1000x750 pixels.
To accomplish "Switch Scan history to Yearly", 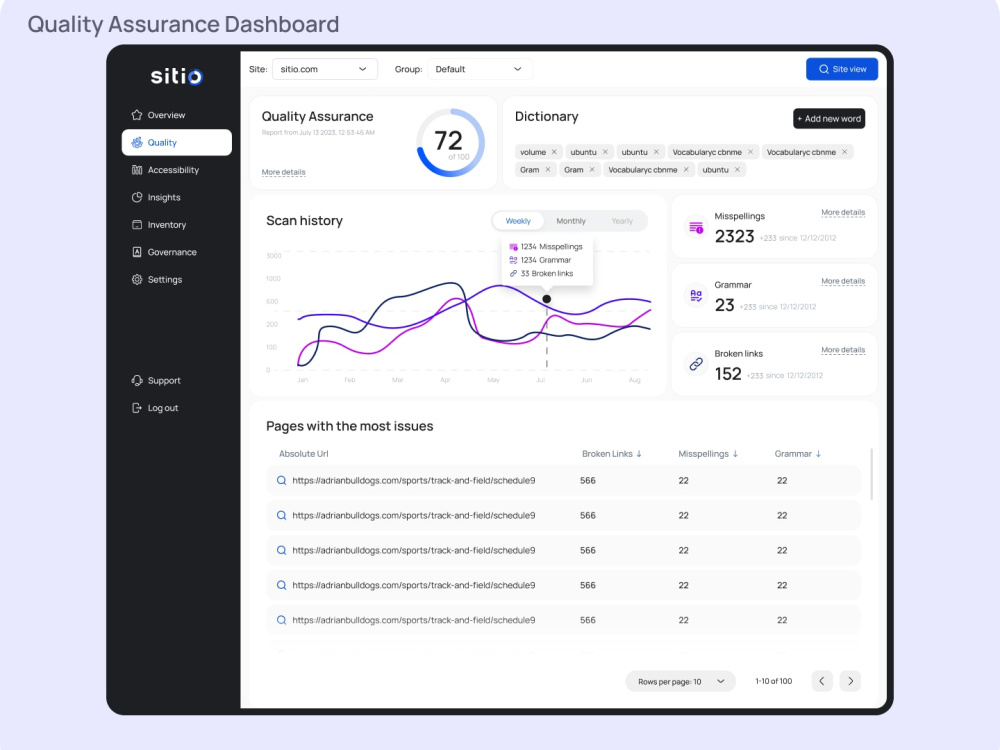I will pyautogui.click(x=622, y=221).
